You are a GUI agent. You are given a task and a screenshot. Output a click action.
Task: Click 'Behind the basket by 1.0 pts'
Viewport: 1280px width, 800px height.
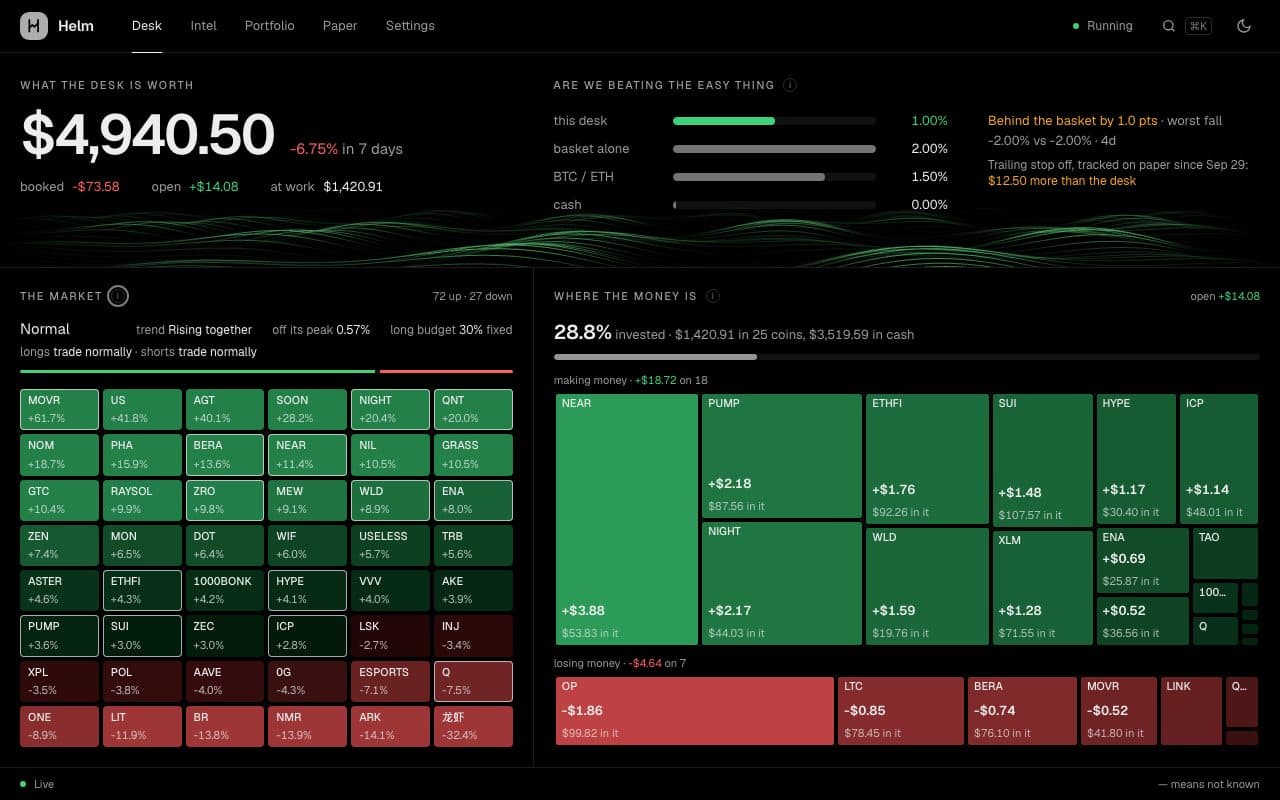1072,120
